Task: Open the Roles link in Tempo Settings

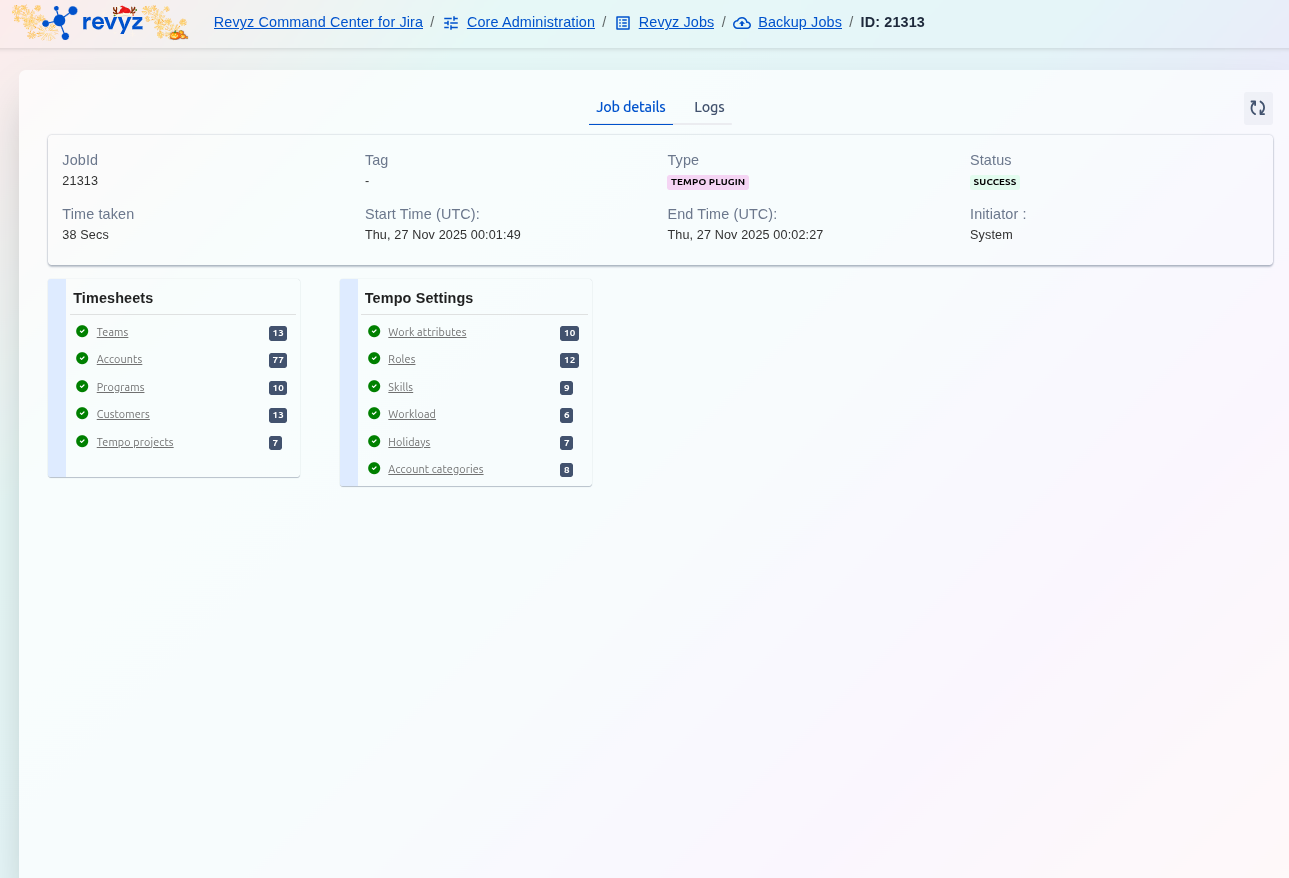Action: [x=401, y=359]
